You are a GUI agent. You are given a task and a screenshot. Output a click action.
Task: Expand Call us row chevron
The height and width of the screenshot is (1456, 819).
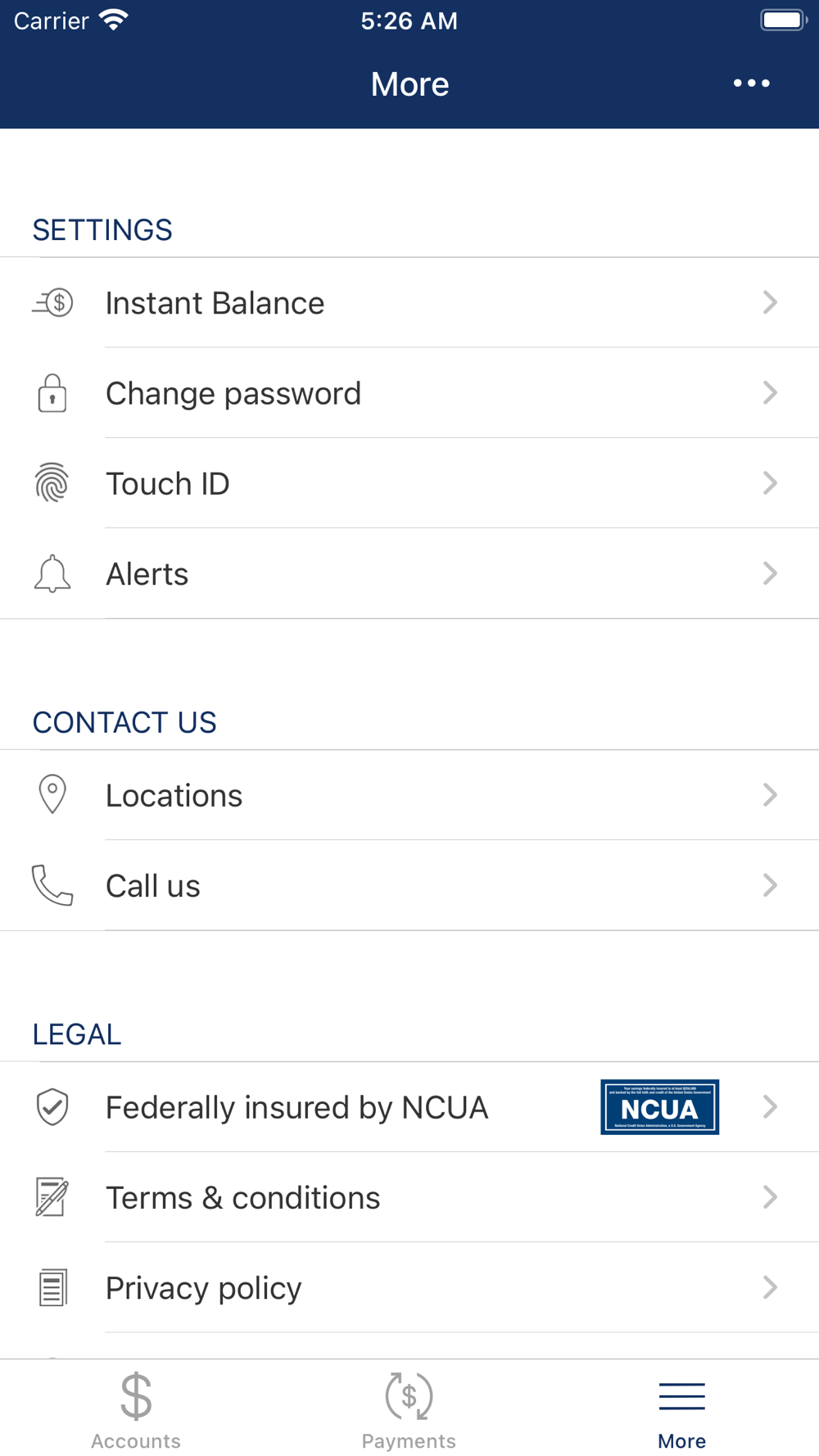(x=770, y=885)
